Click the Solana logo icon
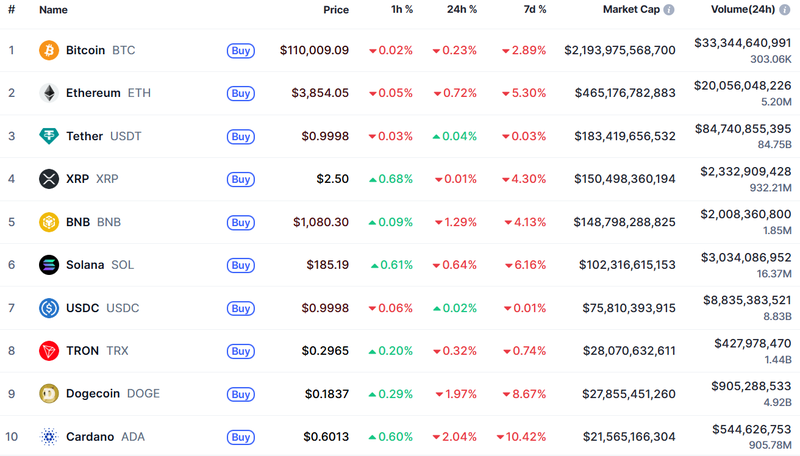The height and width of the screenshot is (456, 800). coord(48,265)
